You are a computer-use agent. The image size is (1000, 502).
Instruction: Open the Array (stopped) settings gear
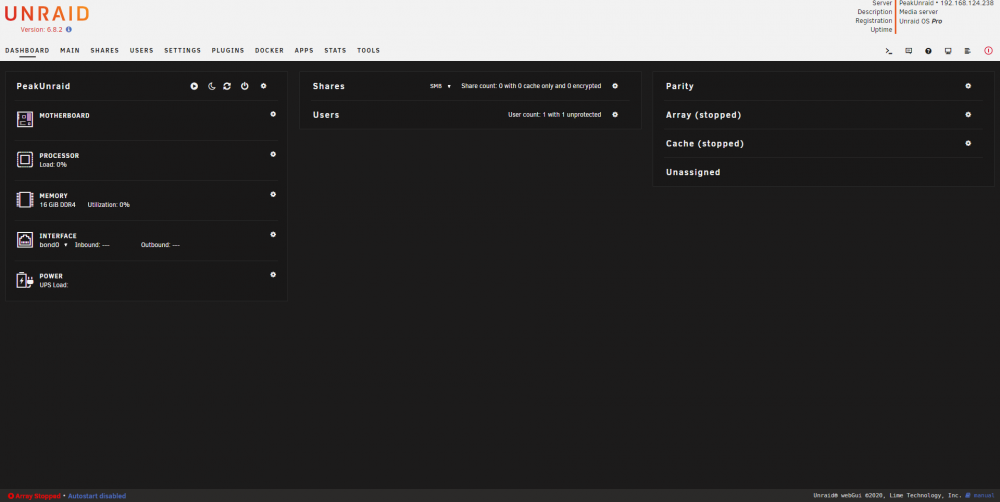(x=968, y=115)
